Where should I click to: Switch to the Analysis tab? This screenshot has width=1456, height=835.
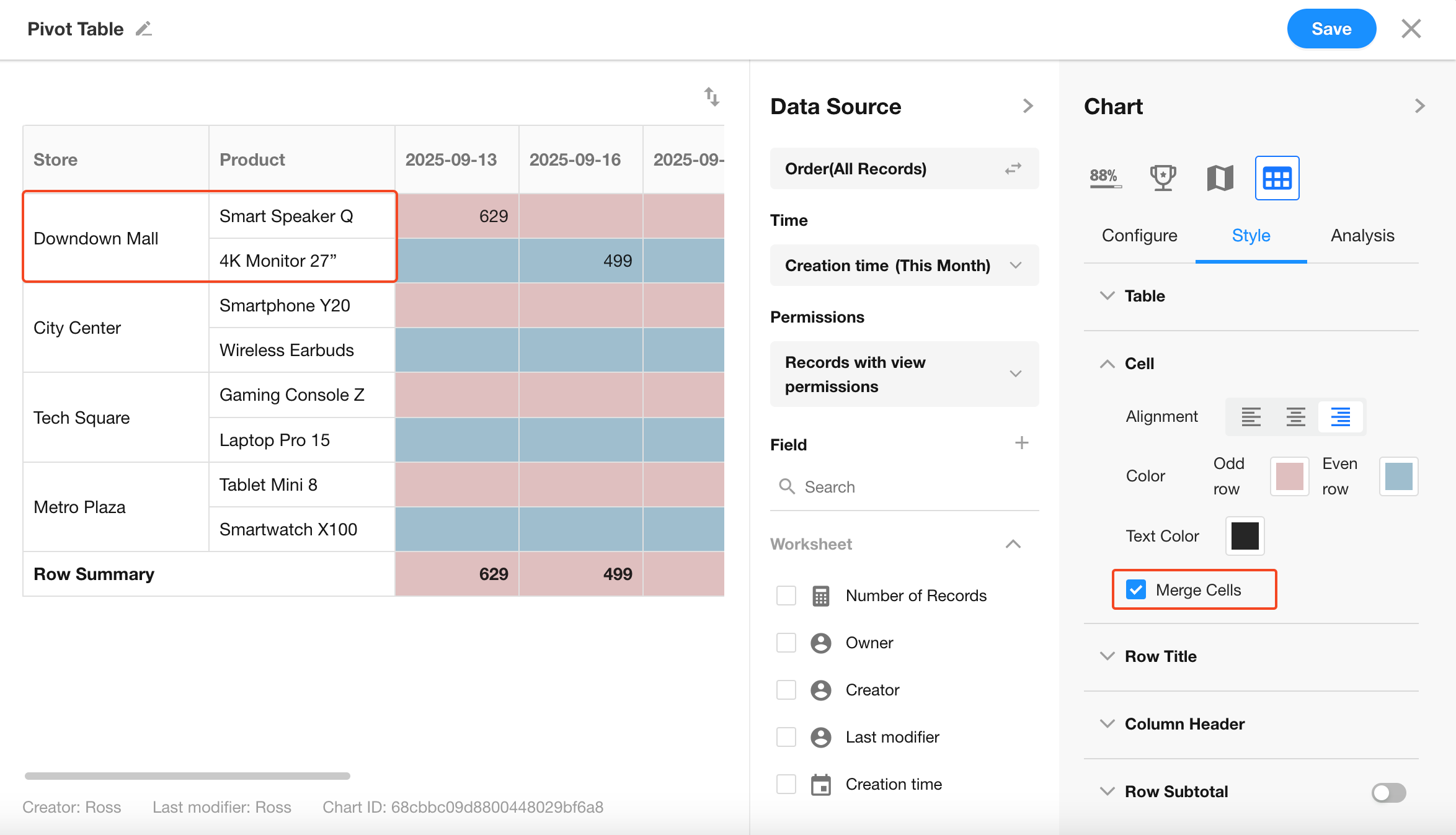(1362, 236)
